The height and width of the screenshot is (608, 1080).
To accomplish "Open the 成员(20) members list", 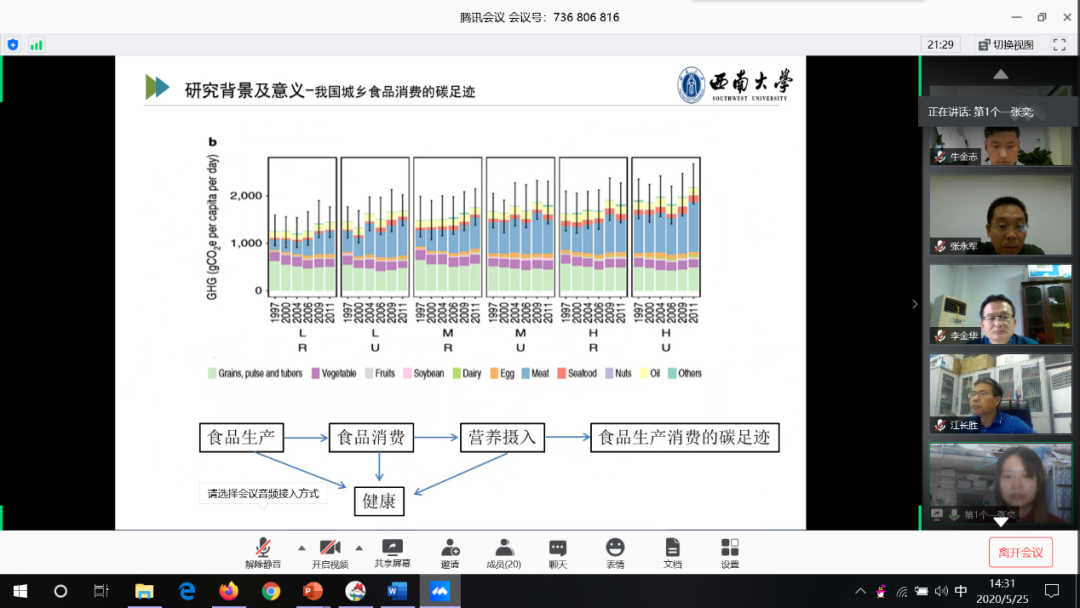I will [x=504, y=548].
